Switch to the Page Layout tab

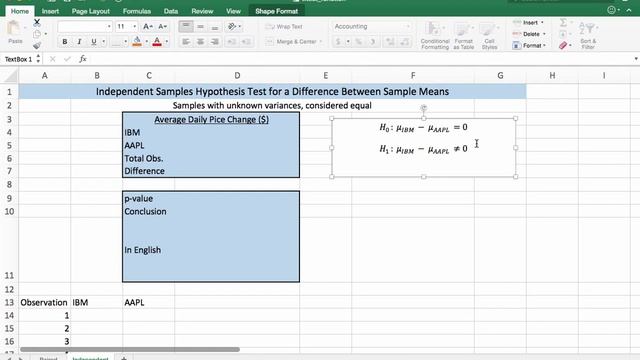(x=91, y=11)
